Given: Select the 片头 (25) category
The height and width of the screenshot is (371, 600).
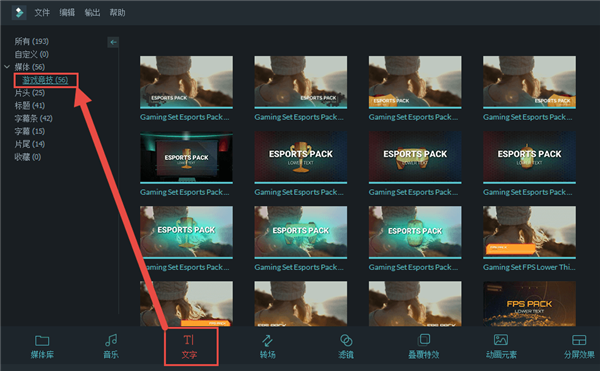Looking at the screenshot, I should pyautogui.click(x=29, y=93).
